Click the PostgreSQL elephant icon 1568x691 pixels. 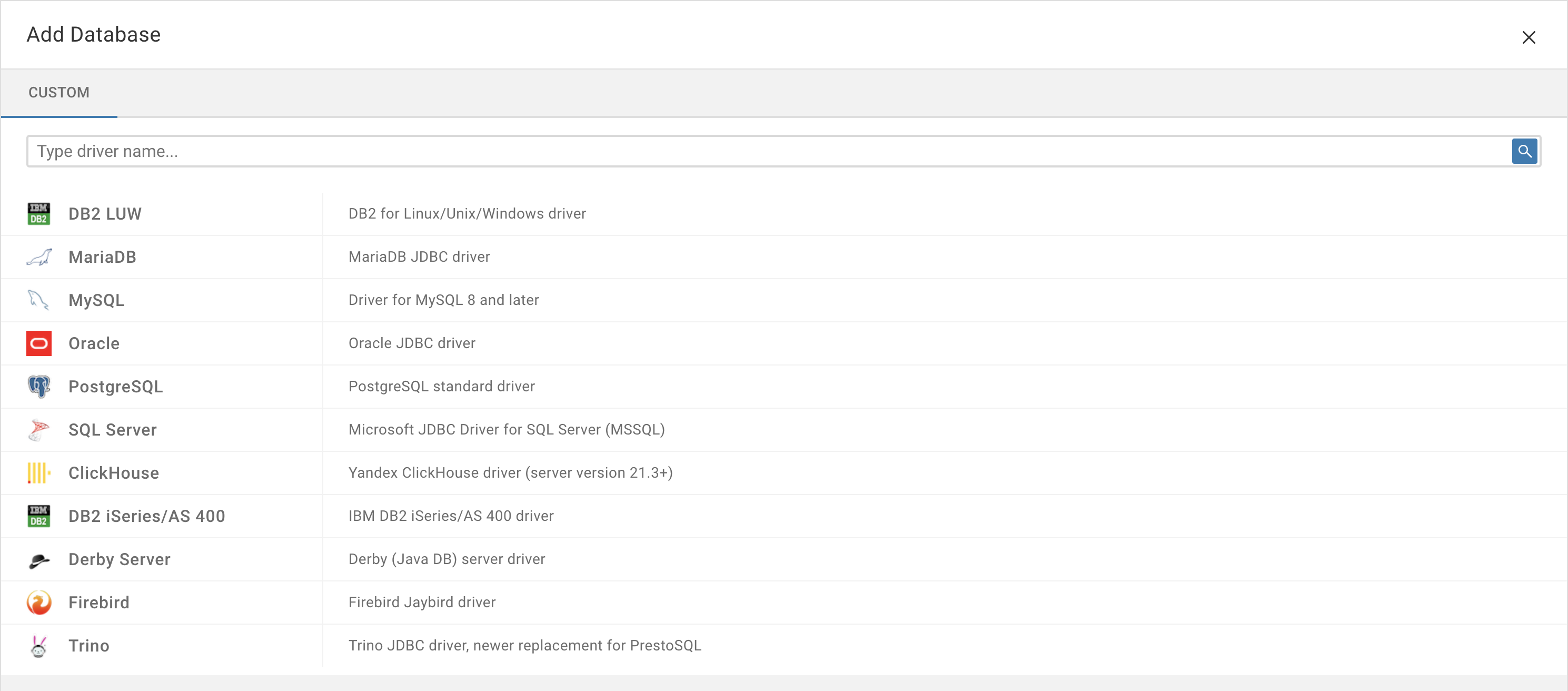pos(38,386)
